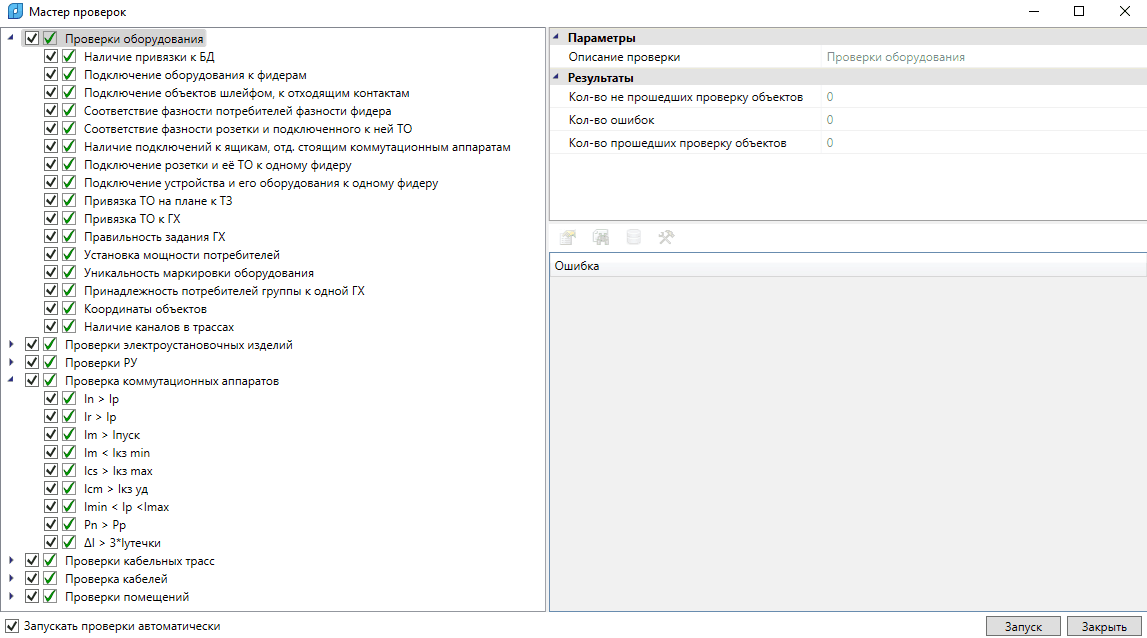The height and width of the screenshot is (638, 1147).
Task: Click the properties sheet icon in results toolbar
Action: point(568,238)
